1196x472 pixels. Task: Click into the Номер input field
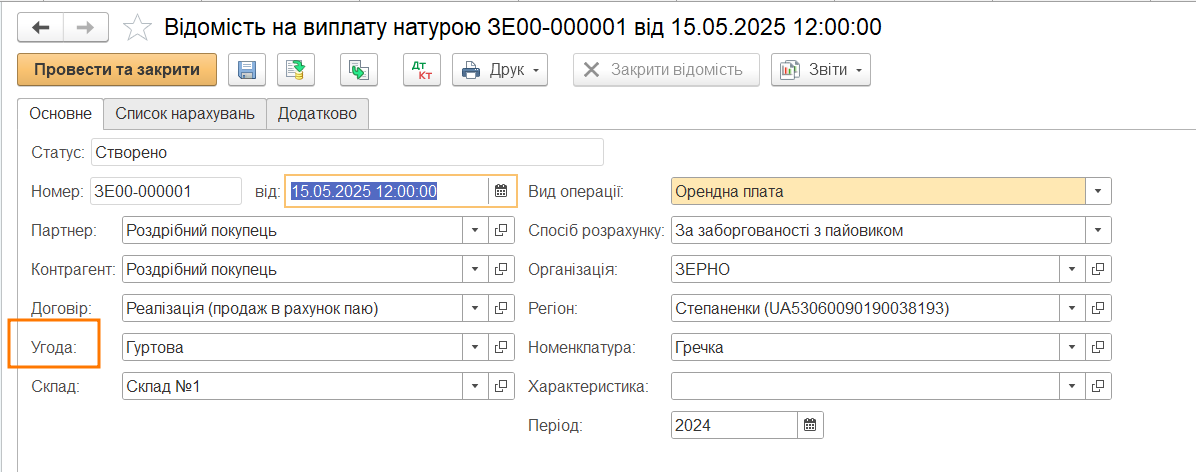(x=165, y=191)
